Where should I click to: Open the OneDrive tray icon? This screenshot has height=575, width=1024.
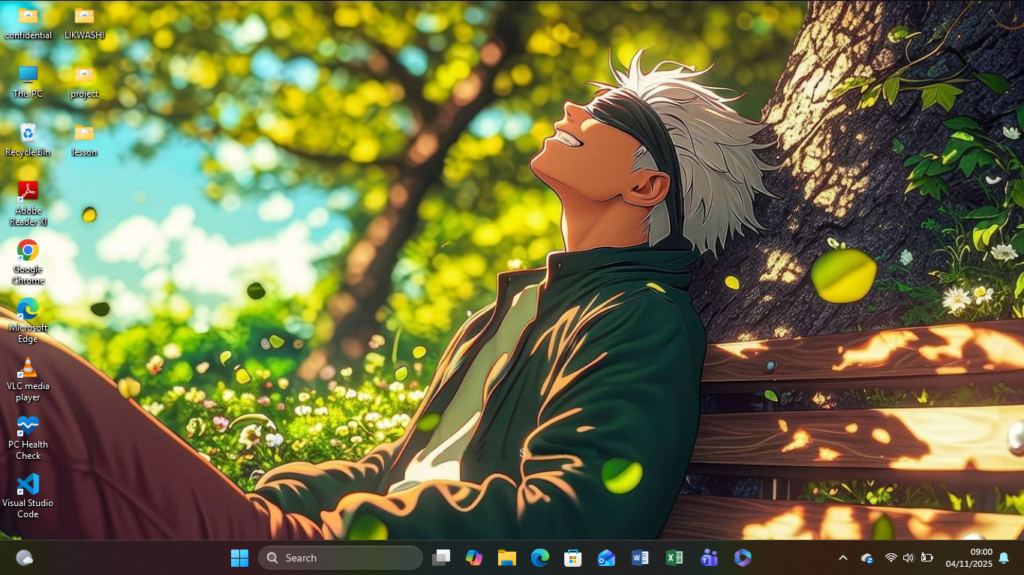coord(867,558)
